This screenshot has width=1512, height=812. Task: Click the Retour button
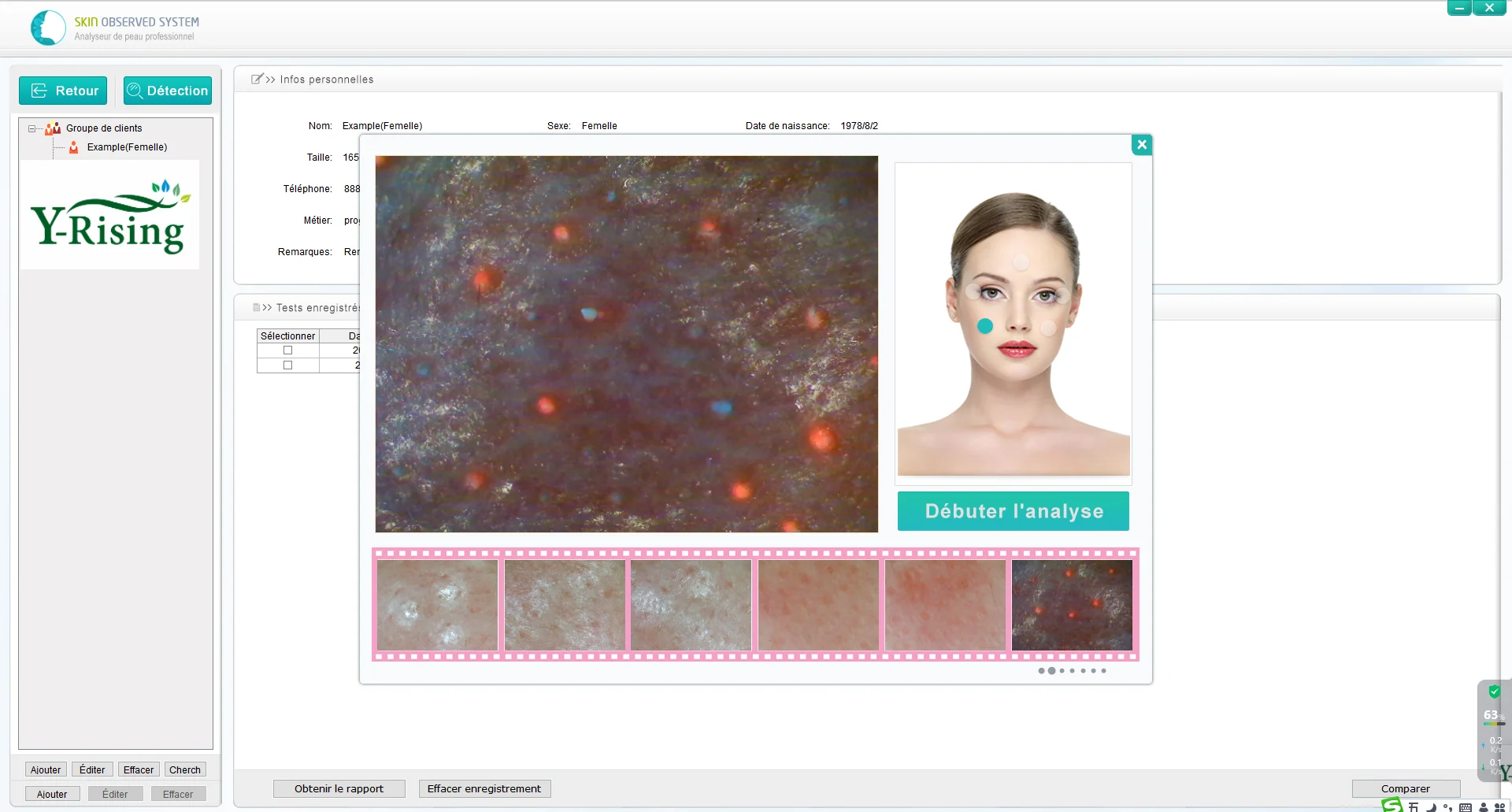[x=63, y=91]
